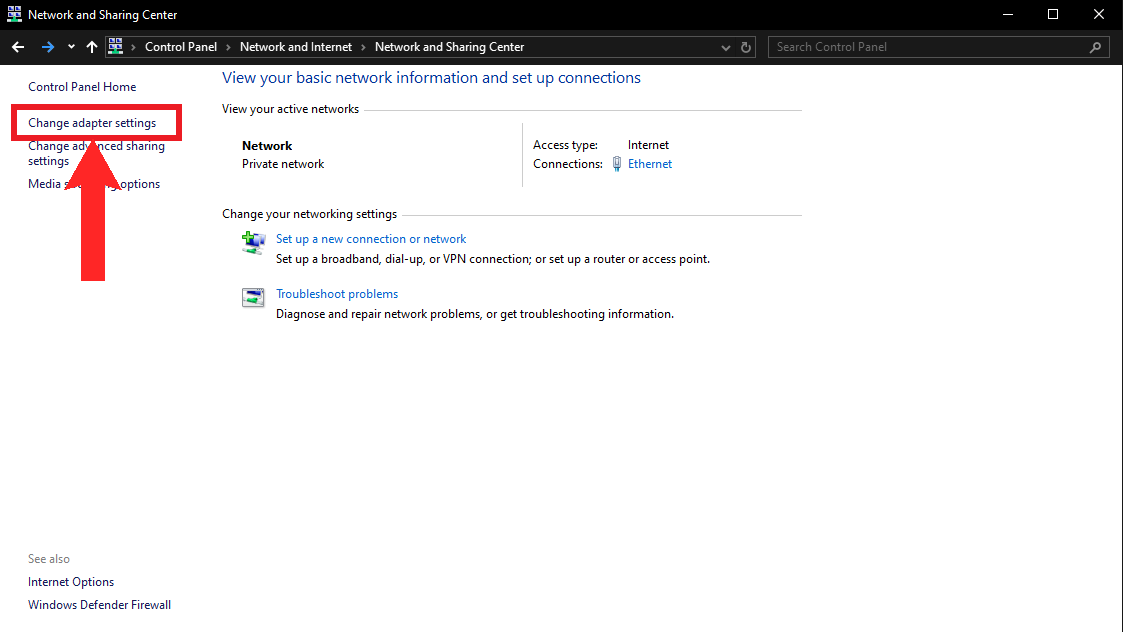Select Network and Internet breadcrumb
This screenshot has height=632, width=1123.
click(x=296, y=47)
